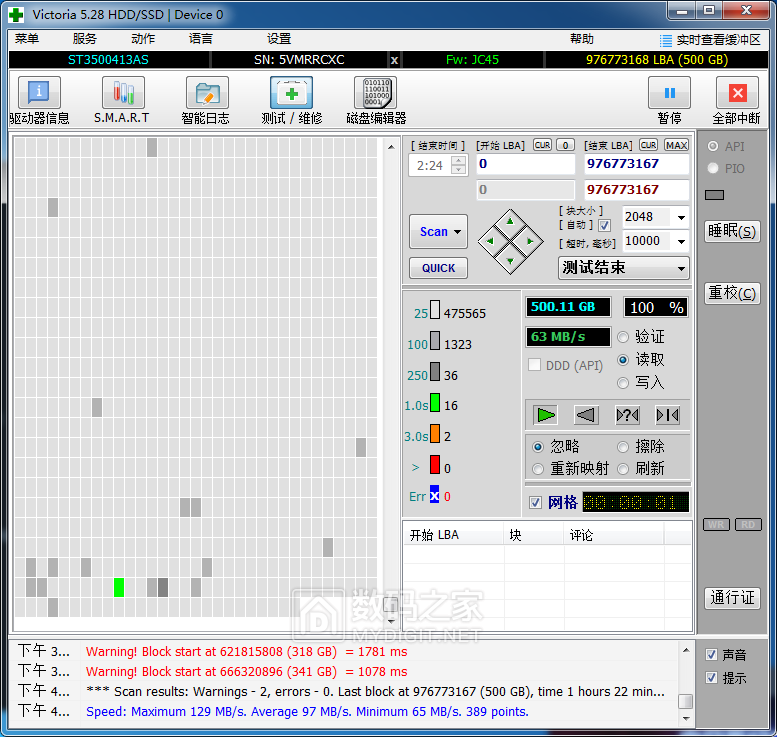Click the blue Err X block icon
777x737 pixels.
click(x=434, y=494)
